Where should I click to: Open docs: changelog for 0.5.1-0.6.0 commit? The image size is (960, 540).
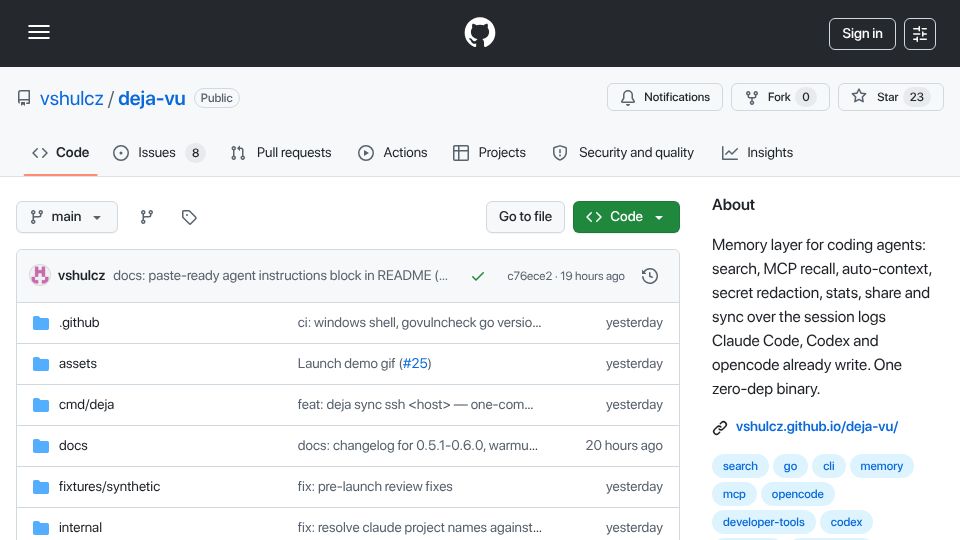click(x=418, y=446)
